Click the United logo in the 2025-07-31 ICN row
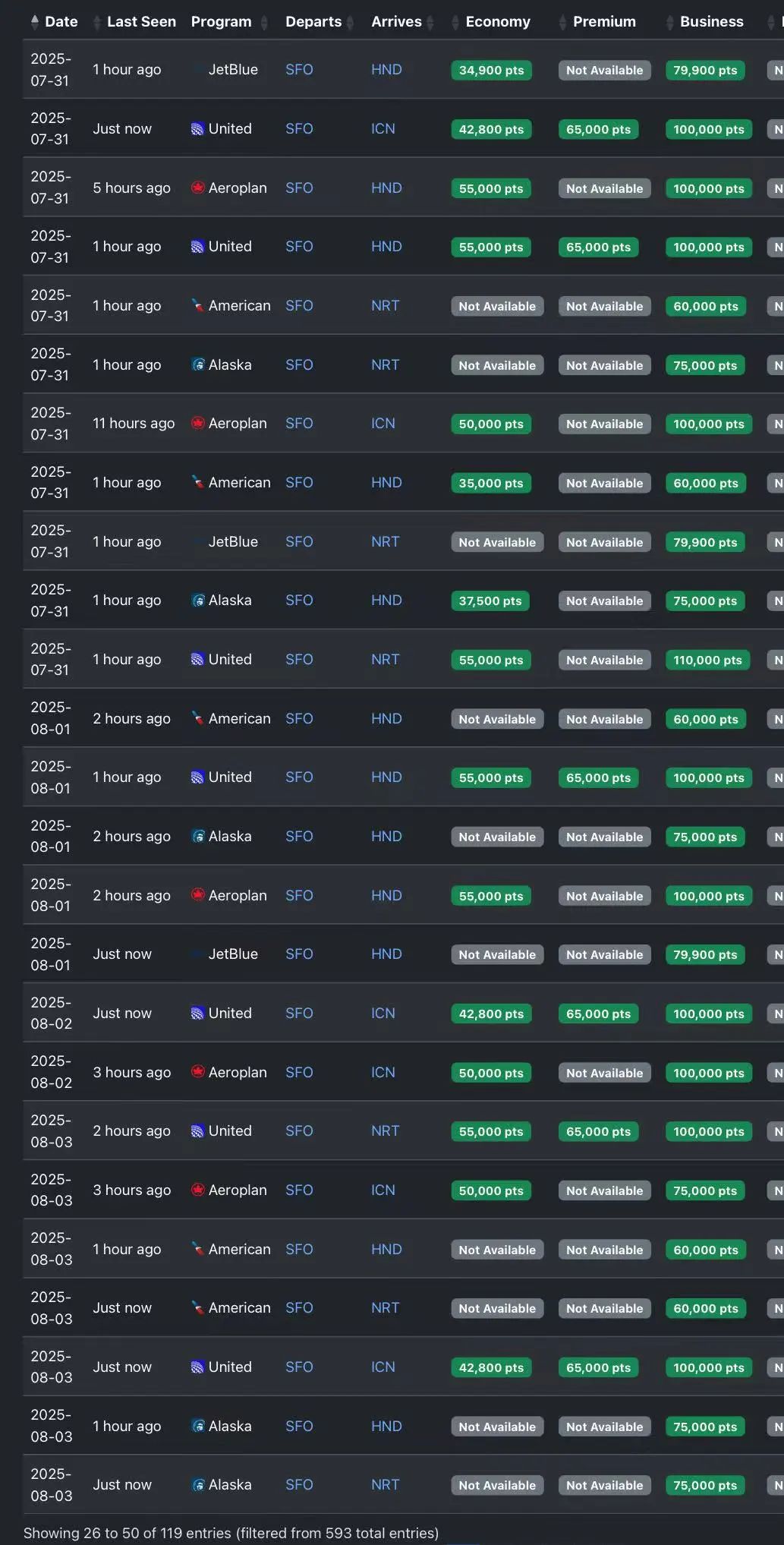This screenshot has width=784, height=1545. pyautogui.click(x=197, y=129)
